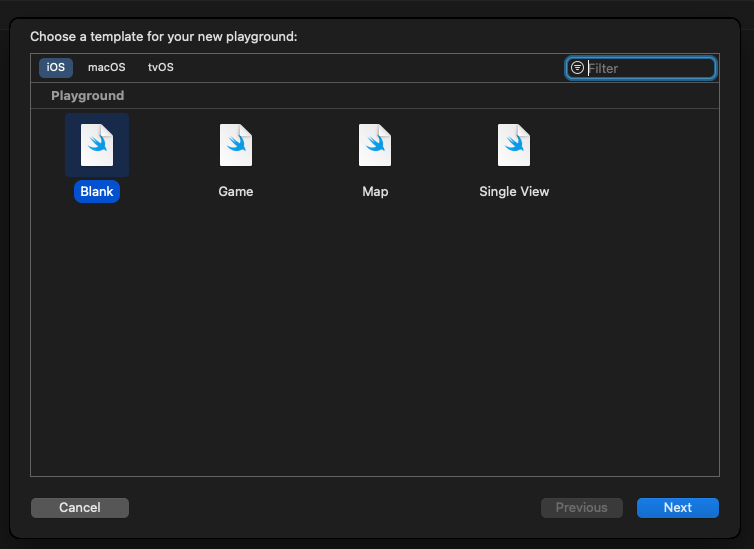Select the Map playground template icon
Viewport: 754px width, 549px height.
point(375,145)
